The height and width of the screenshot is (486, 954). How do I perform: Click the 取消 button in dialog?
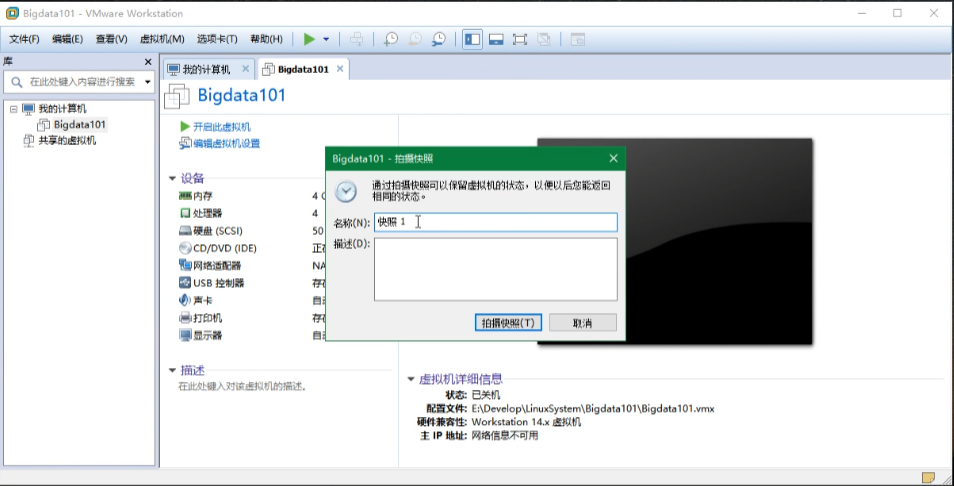point(583,323)
